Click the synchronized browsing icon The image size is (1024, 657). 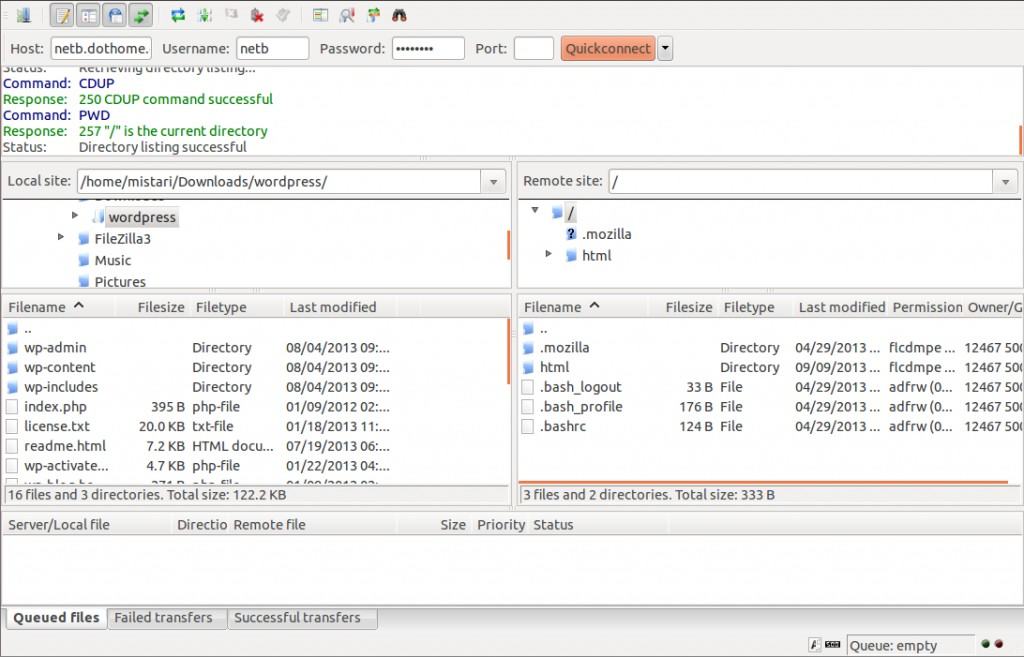coord(373,15)
